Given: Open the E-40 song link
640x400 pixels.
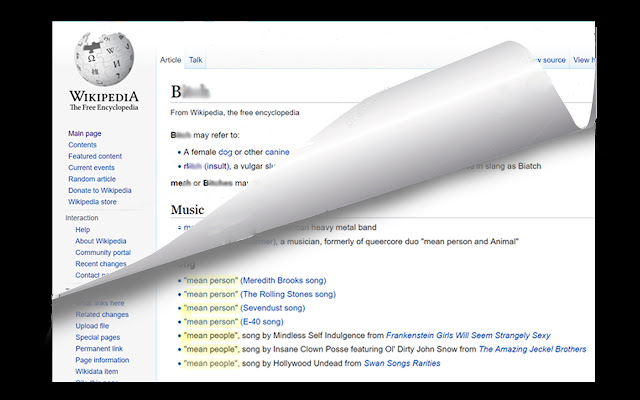Looking at the screenshot, I should 262,322.
